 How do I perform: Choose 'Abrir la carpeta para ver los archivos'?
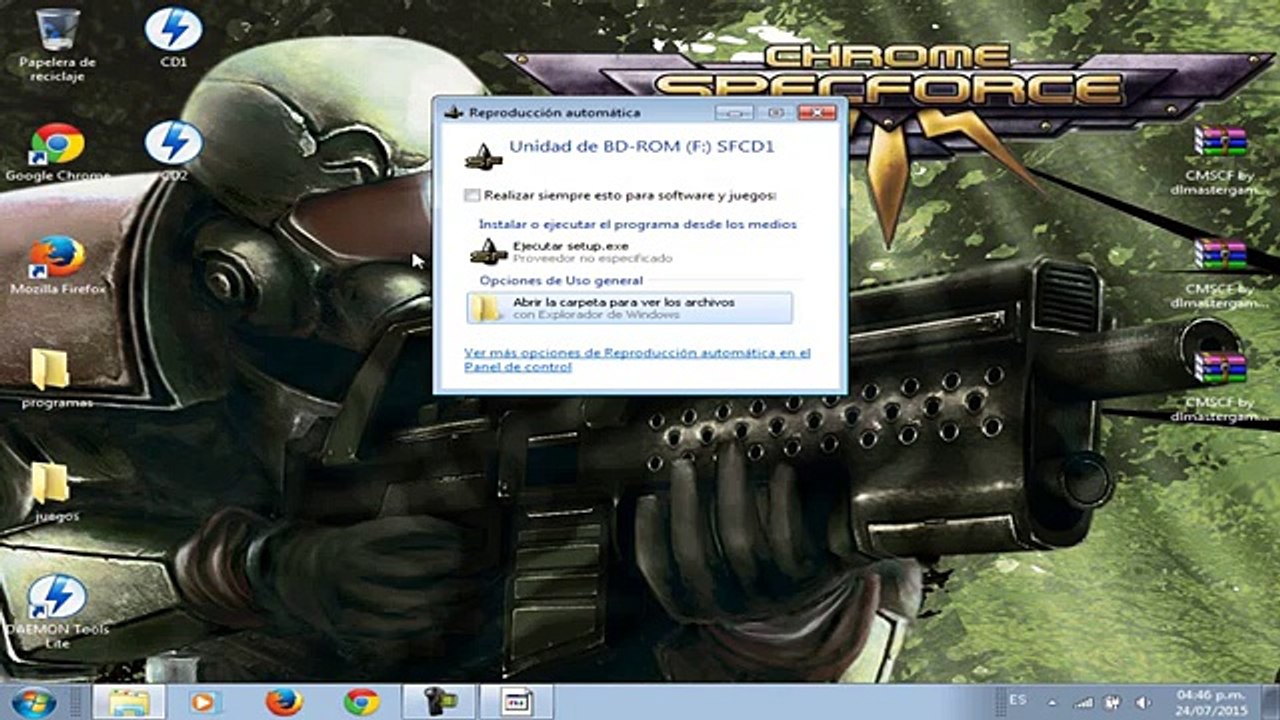[x=630, y=308]
